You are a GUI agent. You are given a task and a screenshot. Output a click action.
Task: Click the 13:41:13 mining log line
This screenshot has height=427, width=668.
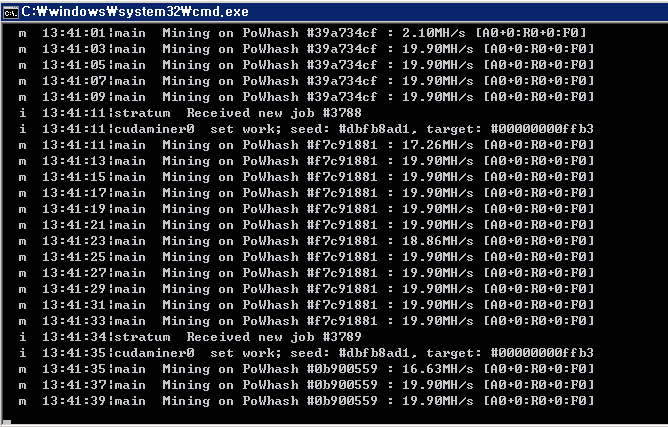click(306, 161)
